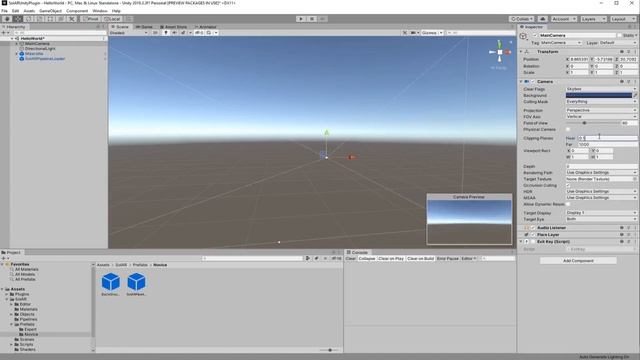Click the BackGround prefab thumbnail
Viewport: 640px width, 360px height.
[111, 282]
